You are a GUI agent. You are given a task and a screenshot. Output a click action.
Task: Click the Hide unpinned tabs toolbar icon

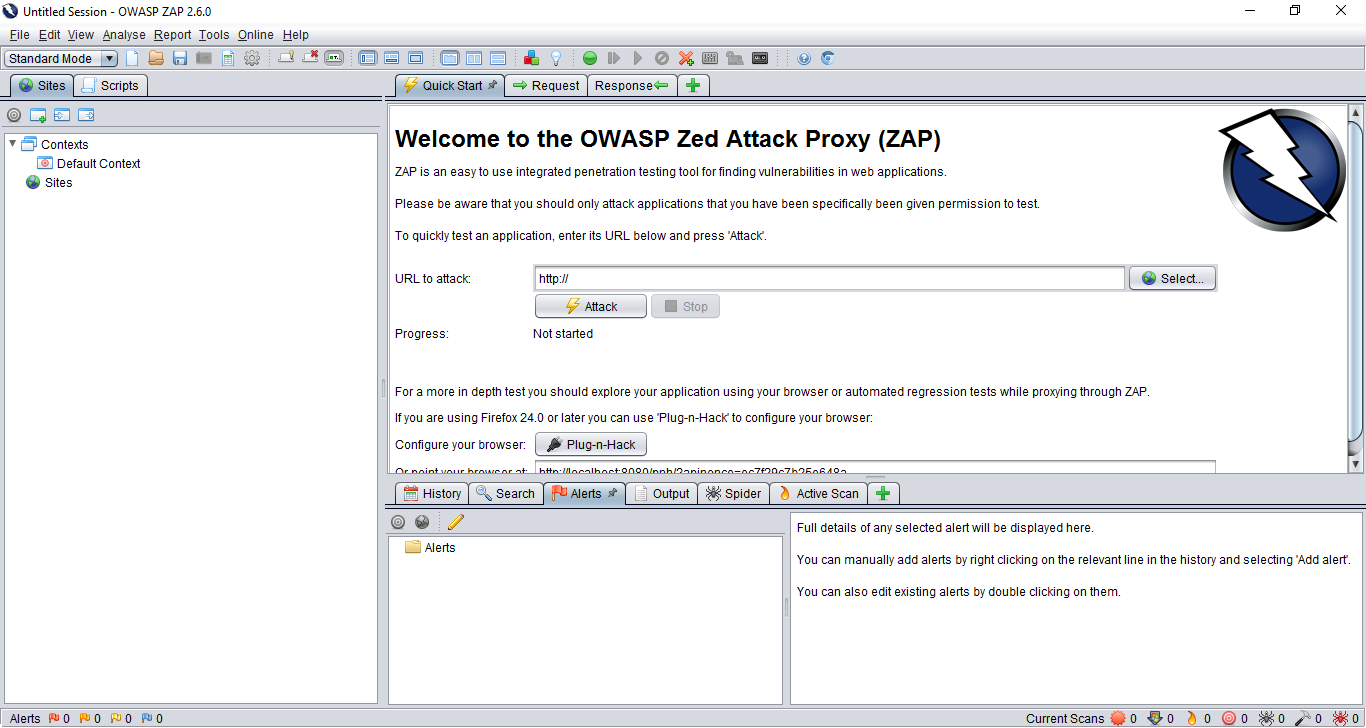(310, 58)
